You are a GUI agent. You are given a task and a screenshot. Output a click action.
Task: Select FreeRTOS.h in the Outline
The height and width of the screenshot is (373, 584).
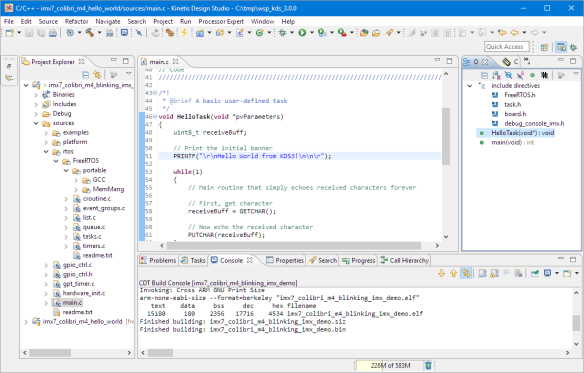[x=520, y=95]
